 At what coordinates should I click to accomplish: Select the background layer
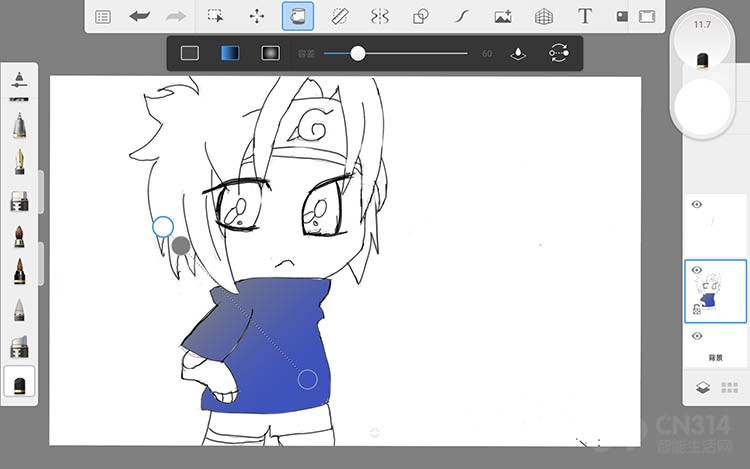716,347
